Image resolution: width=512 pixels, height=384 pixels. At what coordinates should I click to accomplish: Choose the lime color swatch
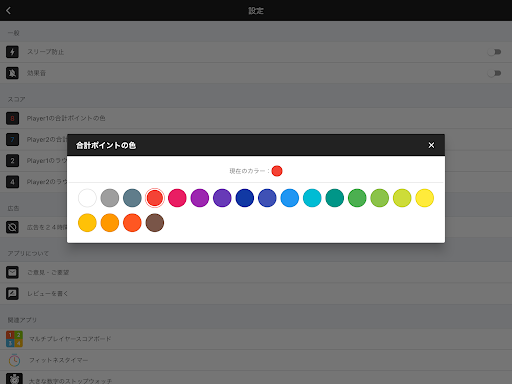click(402, 198)
